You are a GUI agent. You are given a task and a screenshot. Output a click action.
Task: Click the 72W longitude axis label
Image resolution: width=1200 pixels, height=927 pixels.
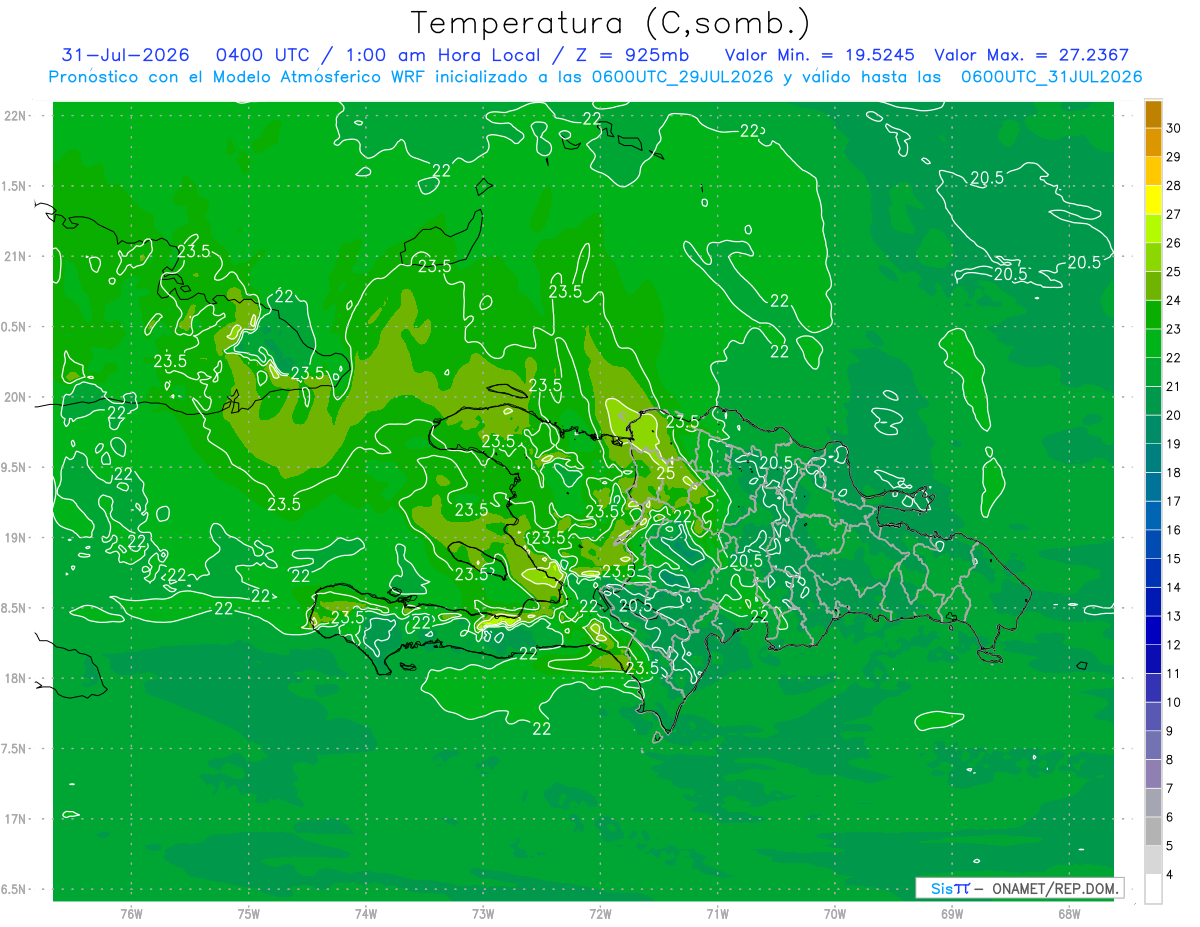click(x=600, y=913)
